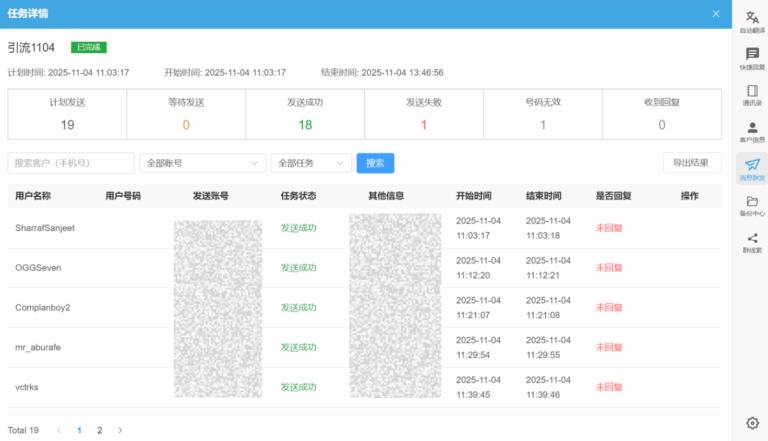Go to page 2 of results
Image resolution: width=768 pixels, height=441 pixels.
pyautogui.click(x=99, y=430)
